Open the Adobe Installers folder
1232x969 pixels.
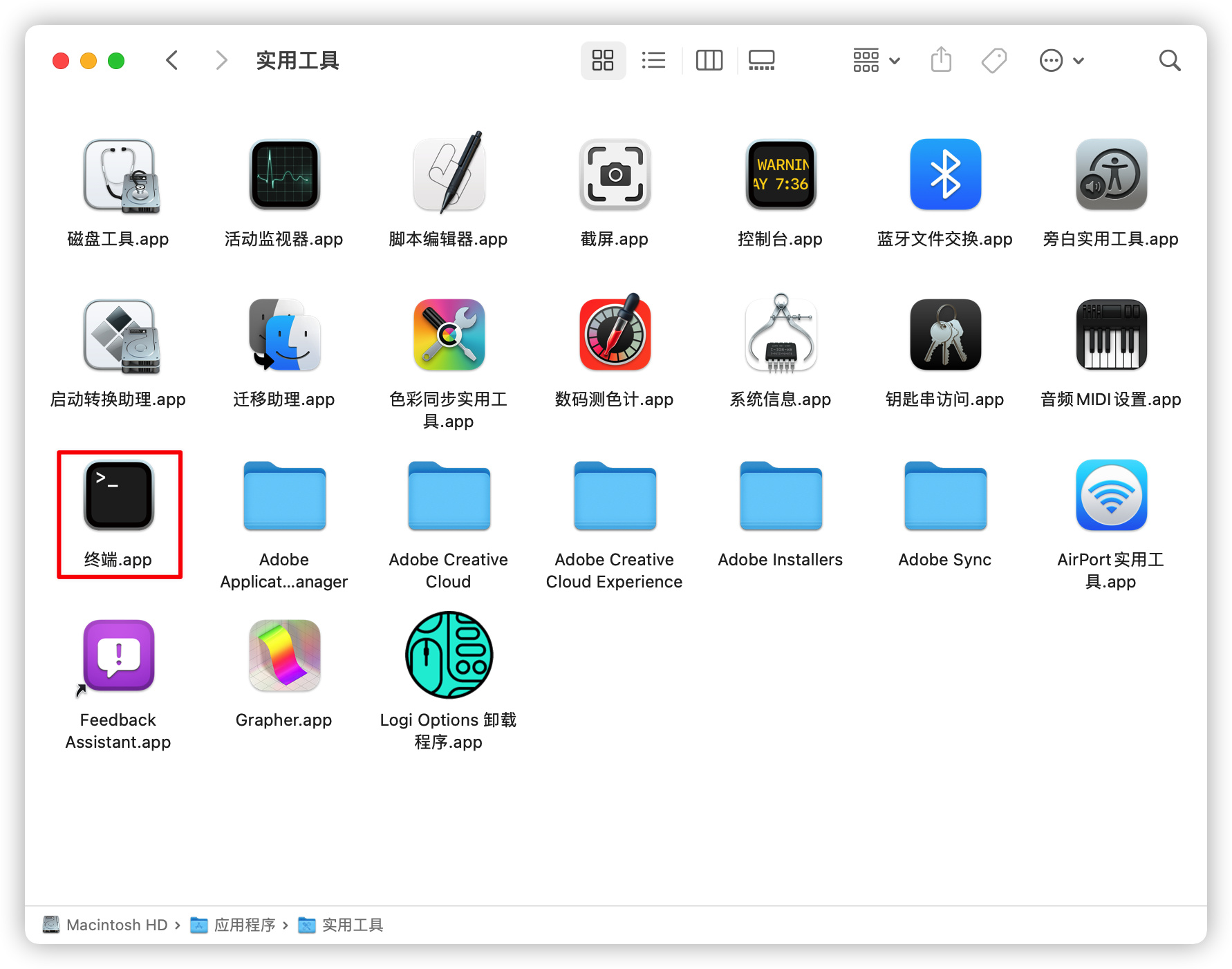pyautogui.click(x=780, y=495)
